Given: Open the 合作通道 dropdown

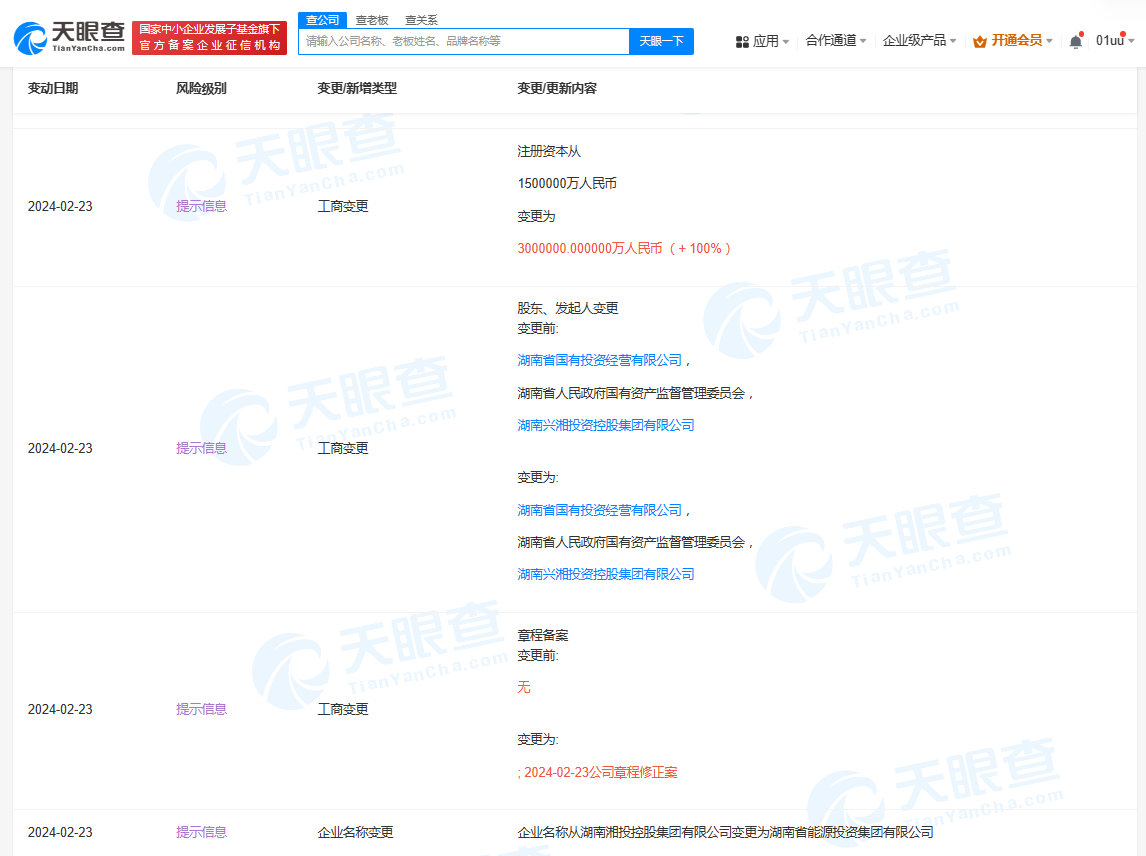Looking at the screenshot, I should tap(835, 41).
